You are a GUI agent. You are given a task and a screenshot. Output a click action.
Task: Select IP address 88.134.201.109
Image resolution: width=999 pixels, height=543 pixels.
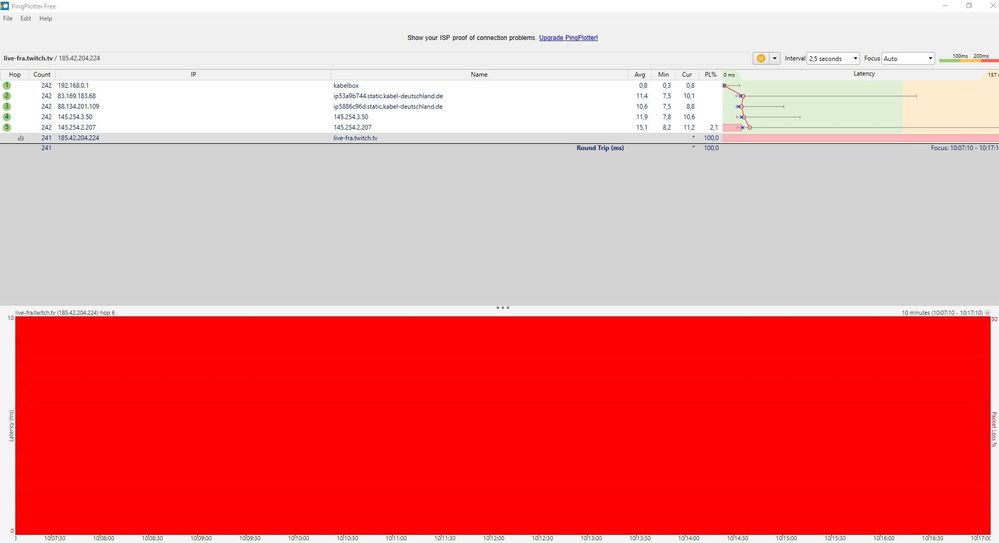click(78, 106)
